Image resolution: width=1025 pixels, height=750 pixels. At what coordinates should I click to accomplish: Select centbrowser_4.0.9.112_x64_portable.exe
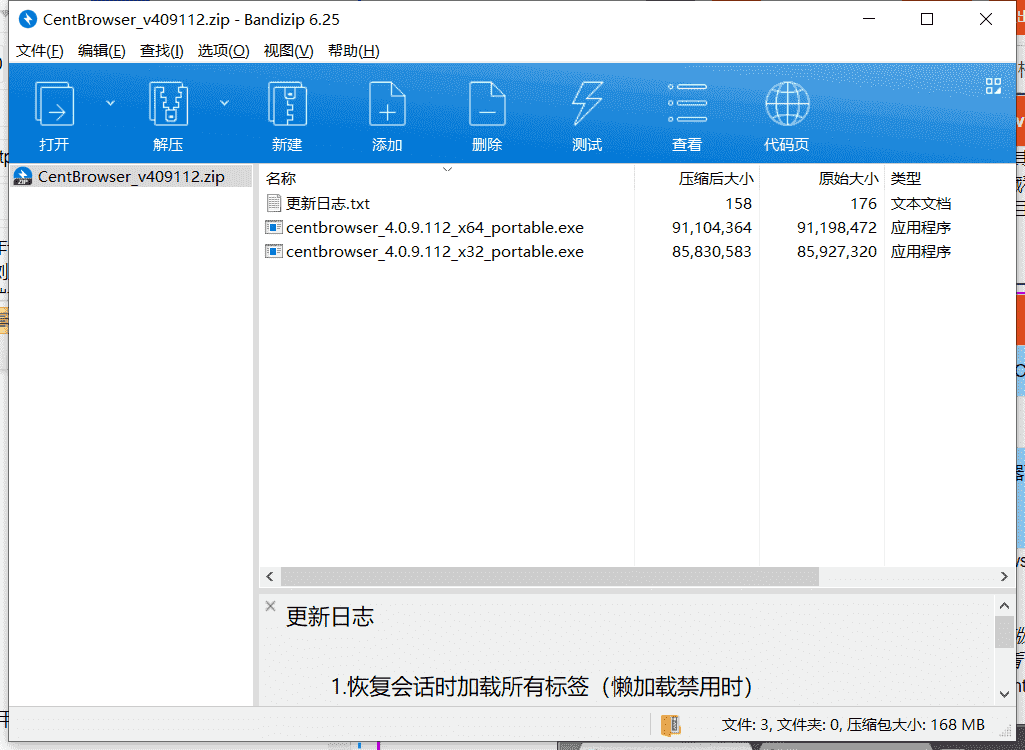[435, 228]
